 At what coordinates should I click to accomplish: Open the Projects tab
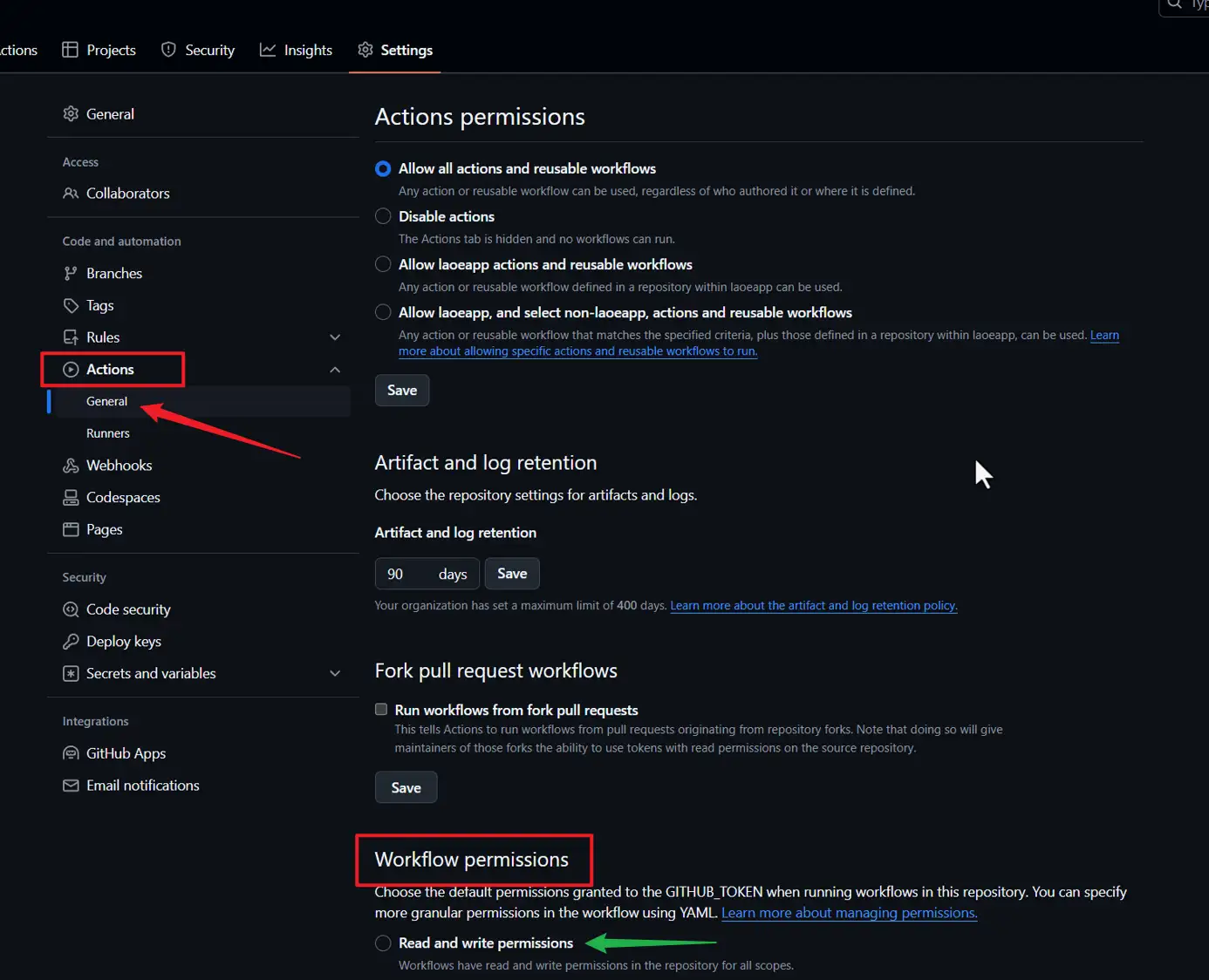point(99,50)
